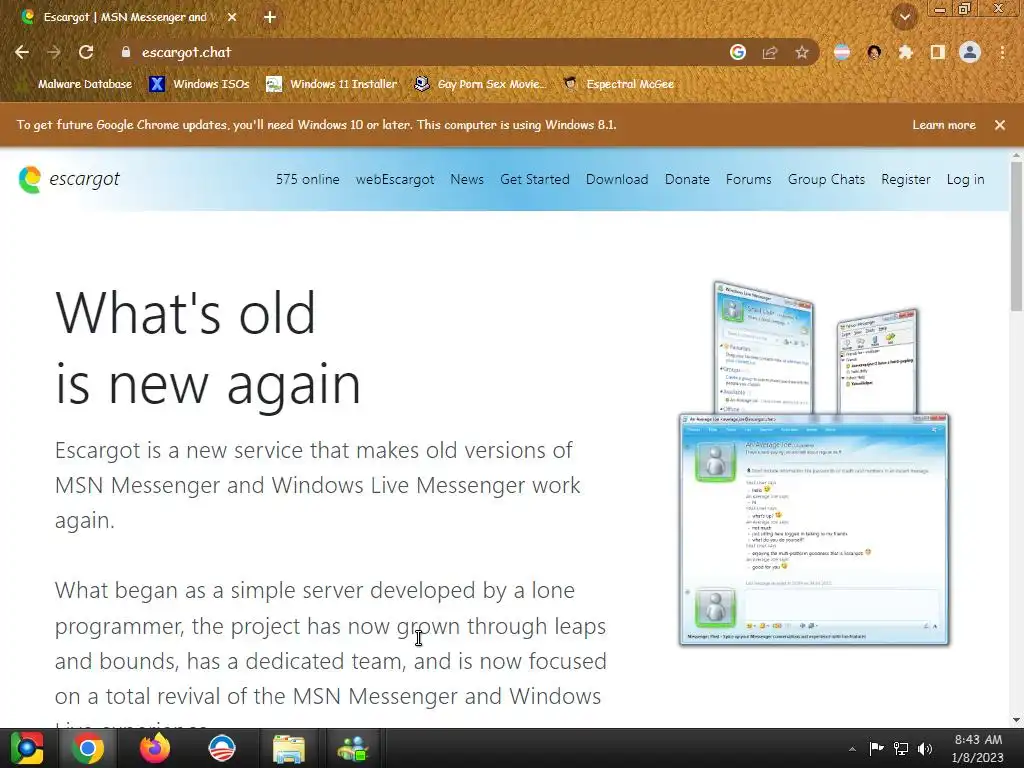Reload the escargot.chat page
This screenshot has height=768, width=1024.
pyautogui.click(x=86, y=52)
